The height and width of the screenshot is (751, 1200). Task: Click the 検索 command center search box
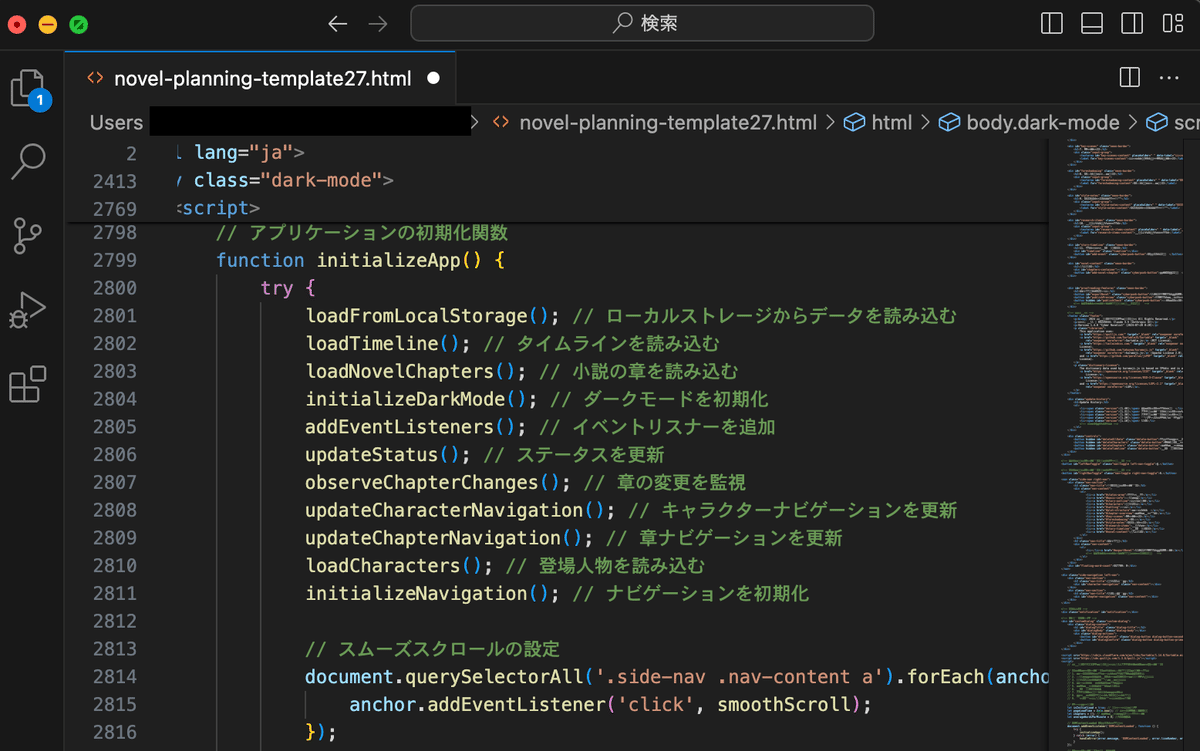coord(642,23)
